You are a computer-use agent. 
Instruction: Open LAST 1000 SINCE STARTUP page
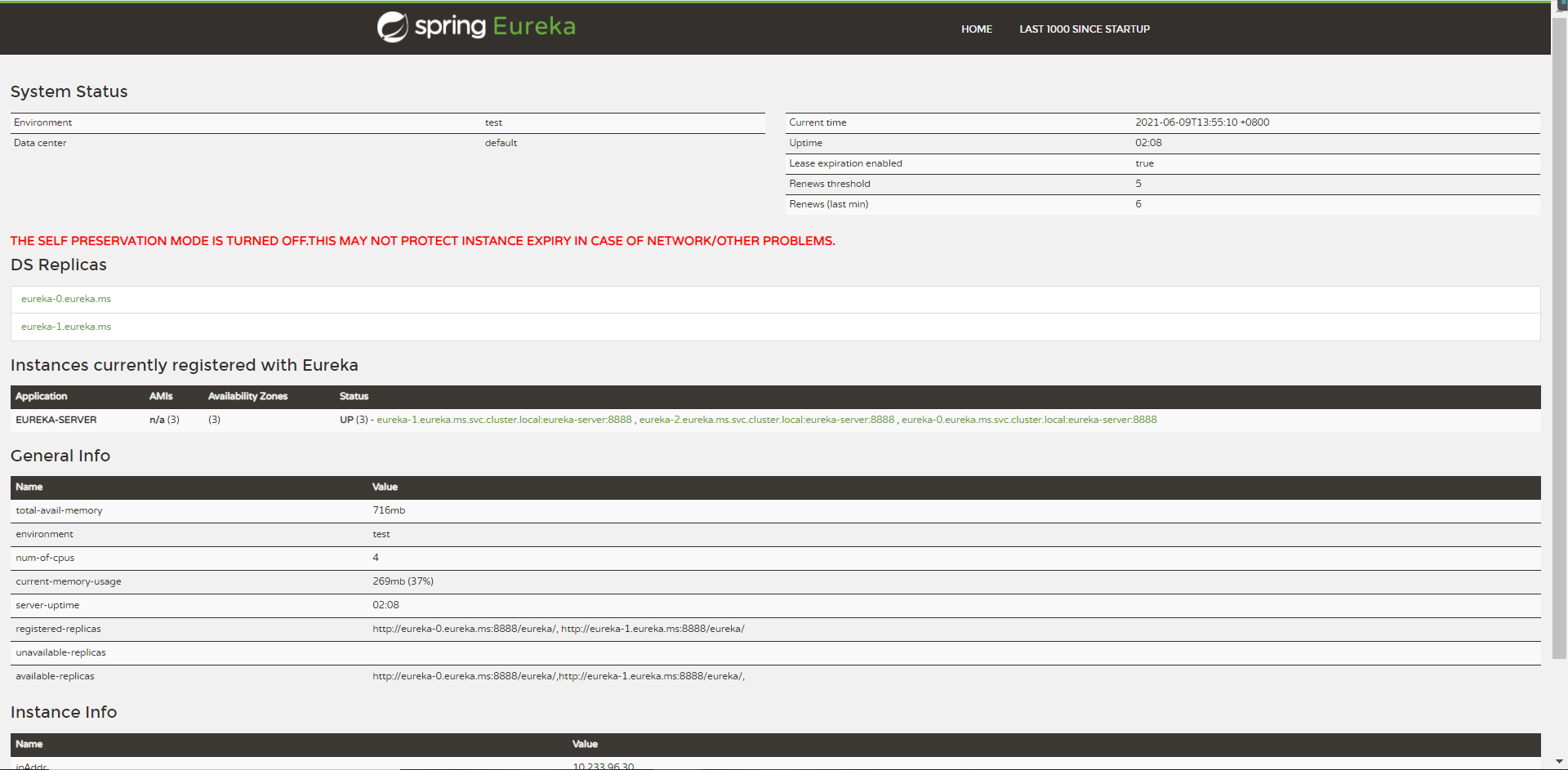[1085, 29]
